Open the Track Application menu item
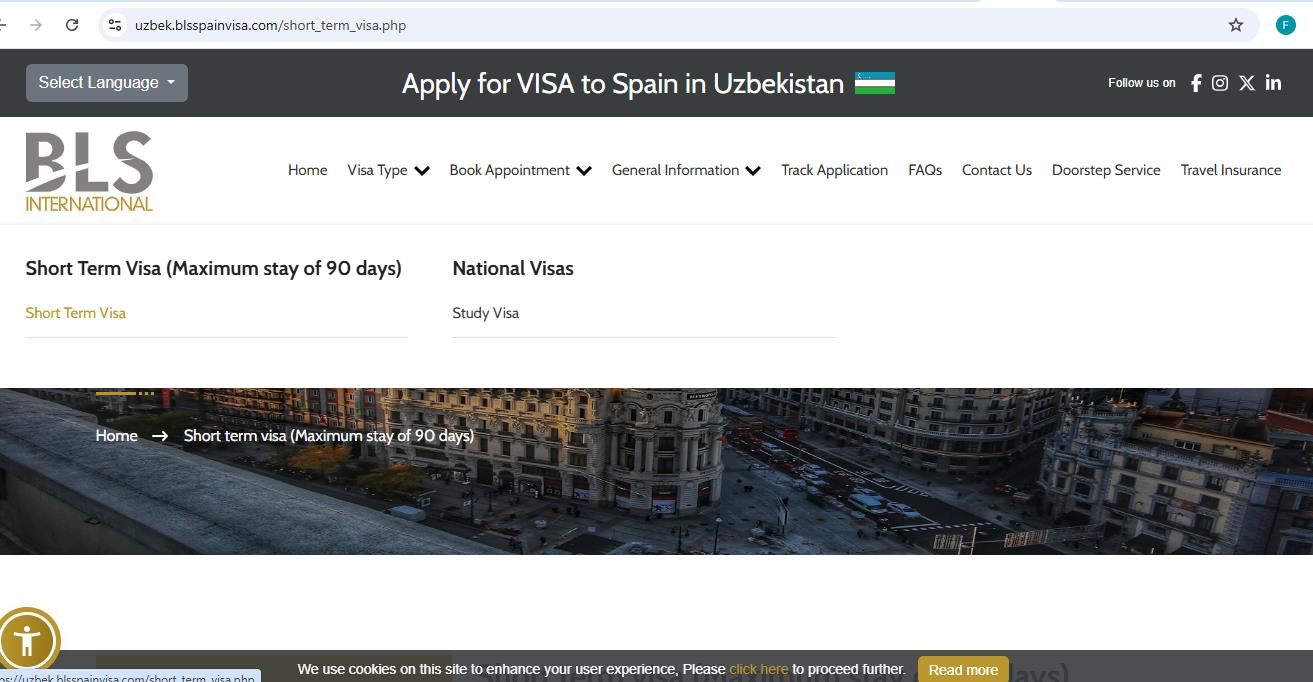Image resolution: width=1313 pixels, height=682 pixels. click(834, 170)
